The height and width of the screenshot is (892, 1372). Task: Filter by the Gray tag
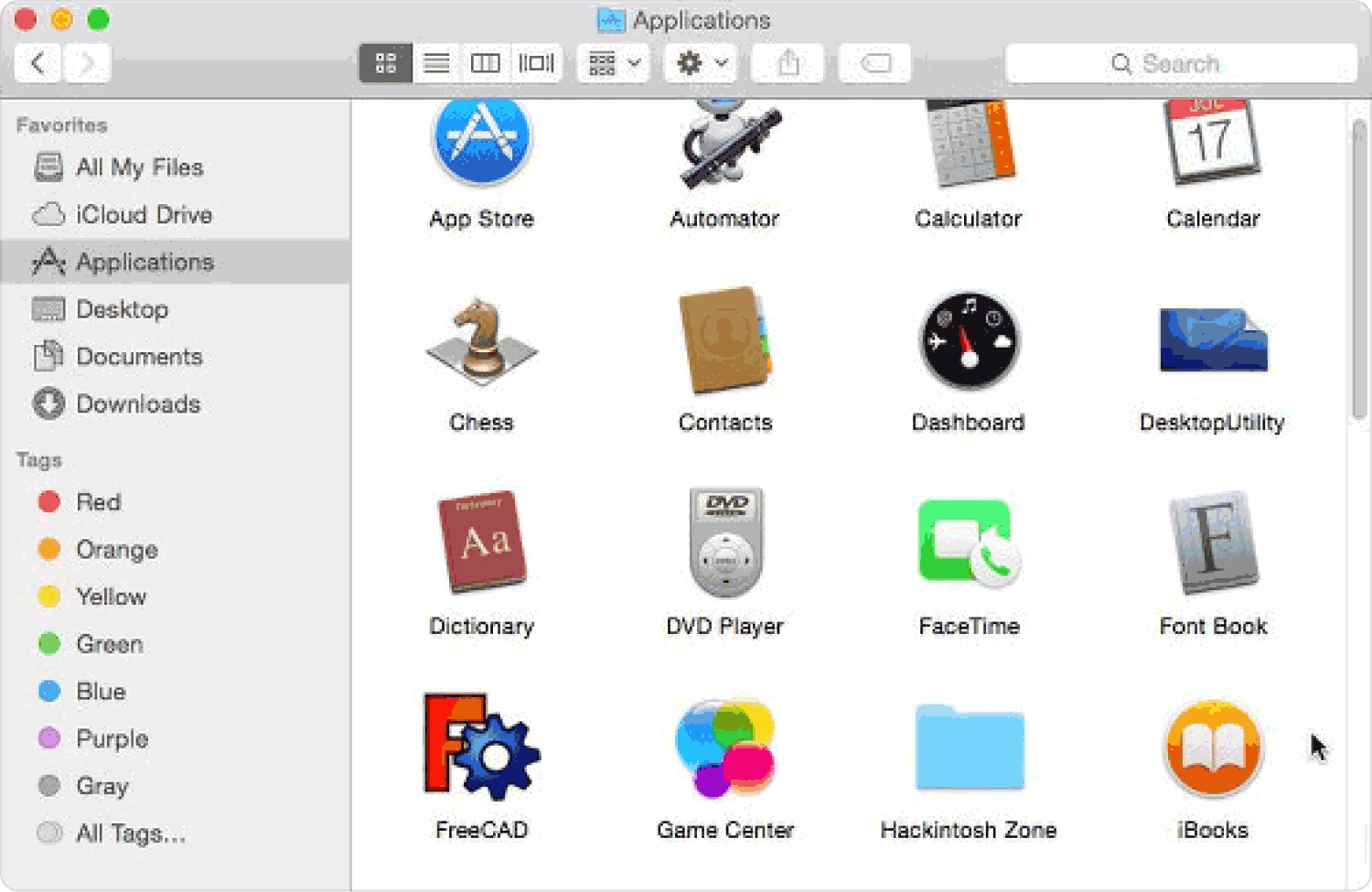pyautogui.click(x=175, y=786)
